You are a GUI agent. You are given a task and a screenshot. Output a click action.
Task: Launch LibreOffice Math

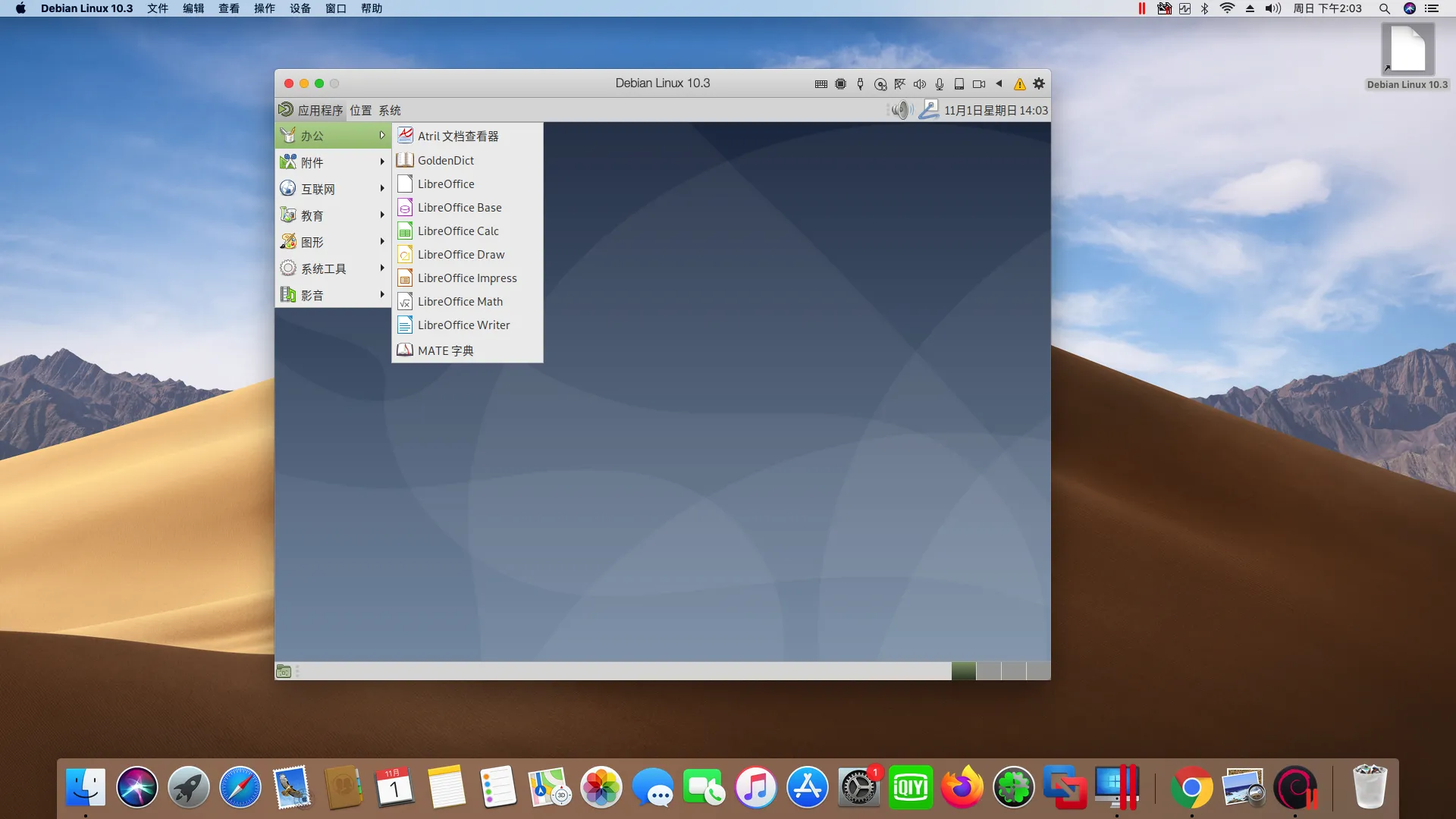[467, 301]
